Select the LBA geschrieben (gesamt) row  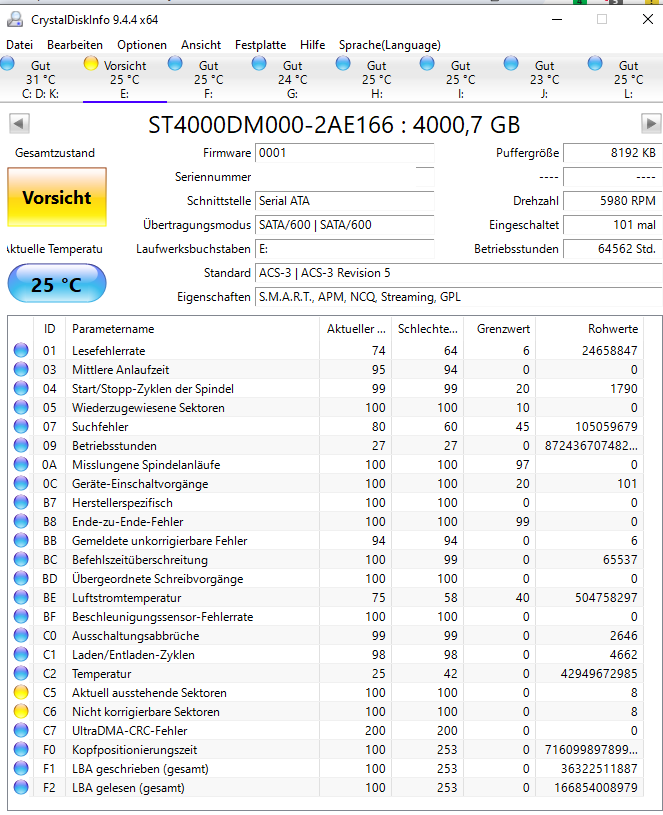pyautogui.click(x=326, y=769)
